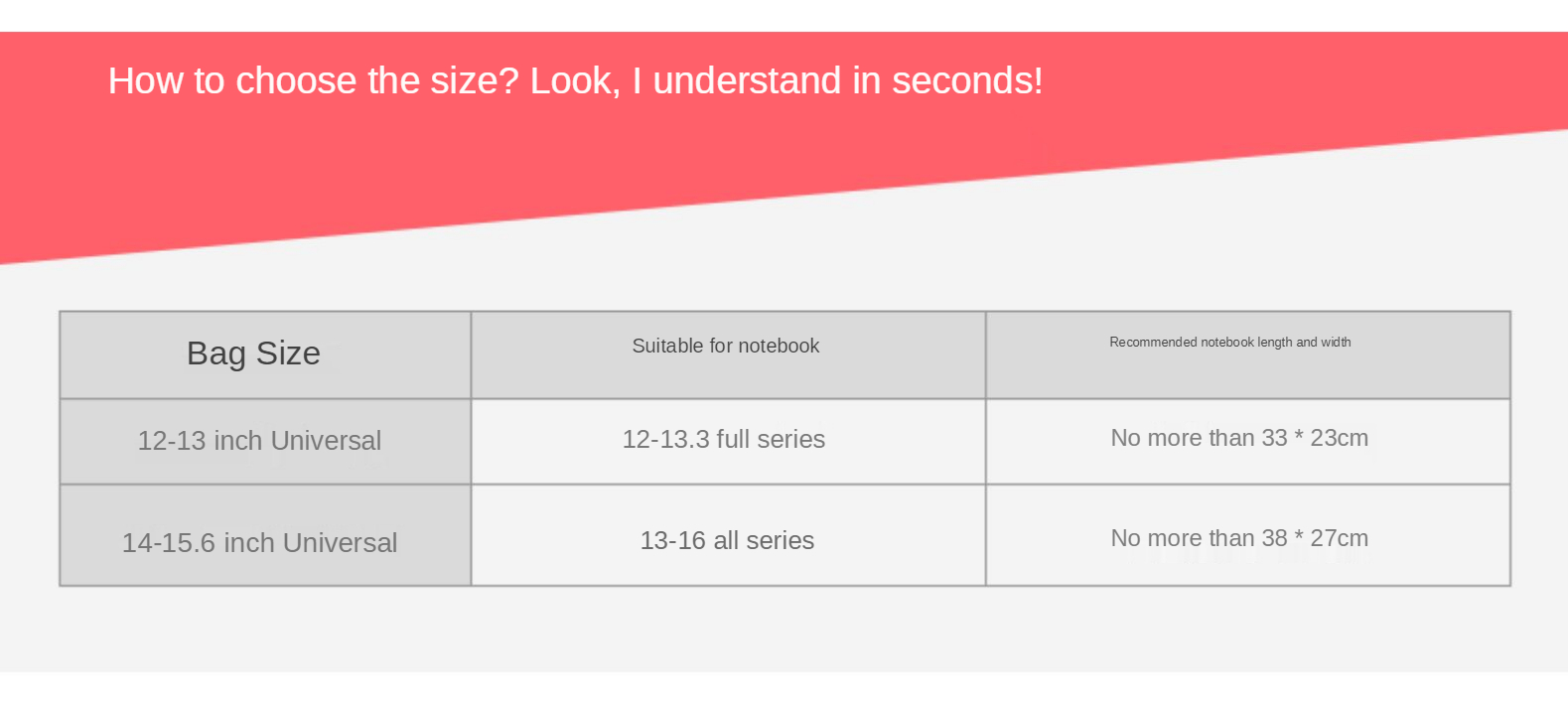Screen dimensions: 1568x703
Task: Select the Bag Size header cell
Action: (x=265, y=354)
